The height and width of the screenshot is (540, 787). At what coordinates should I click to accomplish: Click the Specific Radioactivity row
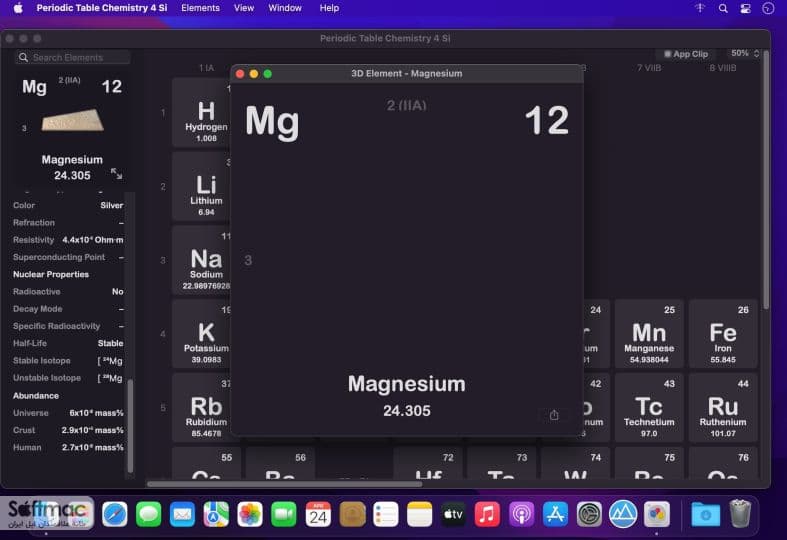coord(68,326)
